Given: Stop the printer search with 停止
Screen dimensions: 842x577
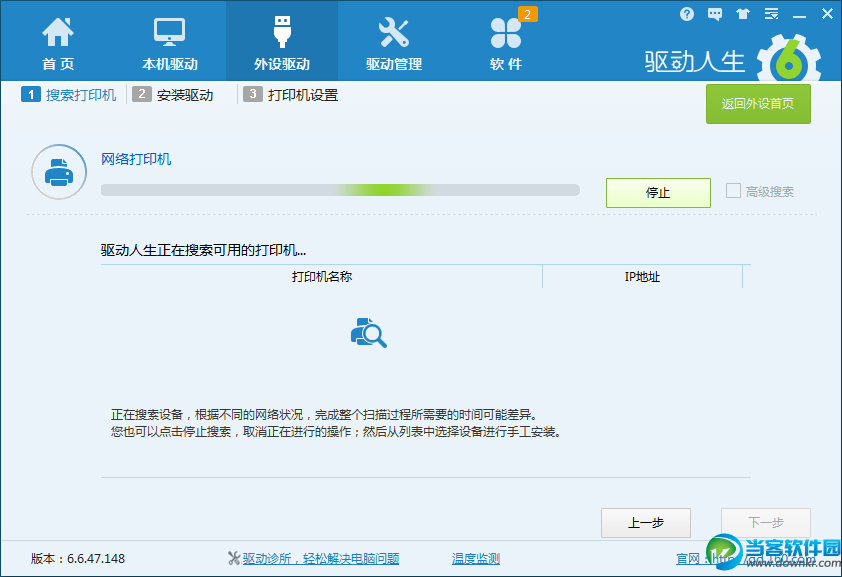Looking at the screenshot, I should [658, 193].
